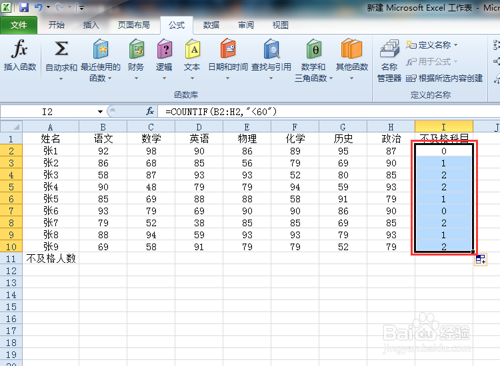Click the Redo arrow in quick access toolbar
Image resolution: width=500 pixels, height=366 pixels.
point(60,7)
